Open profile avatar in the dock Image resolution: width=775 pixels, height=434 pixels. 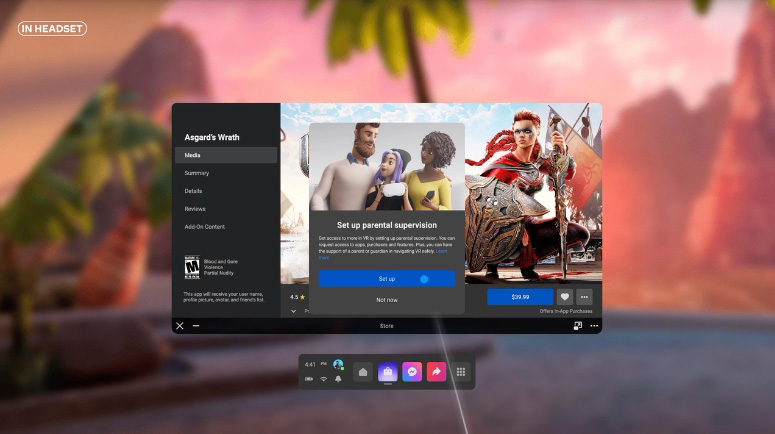click(x=338, y=365)
